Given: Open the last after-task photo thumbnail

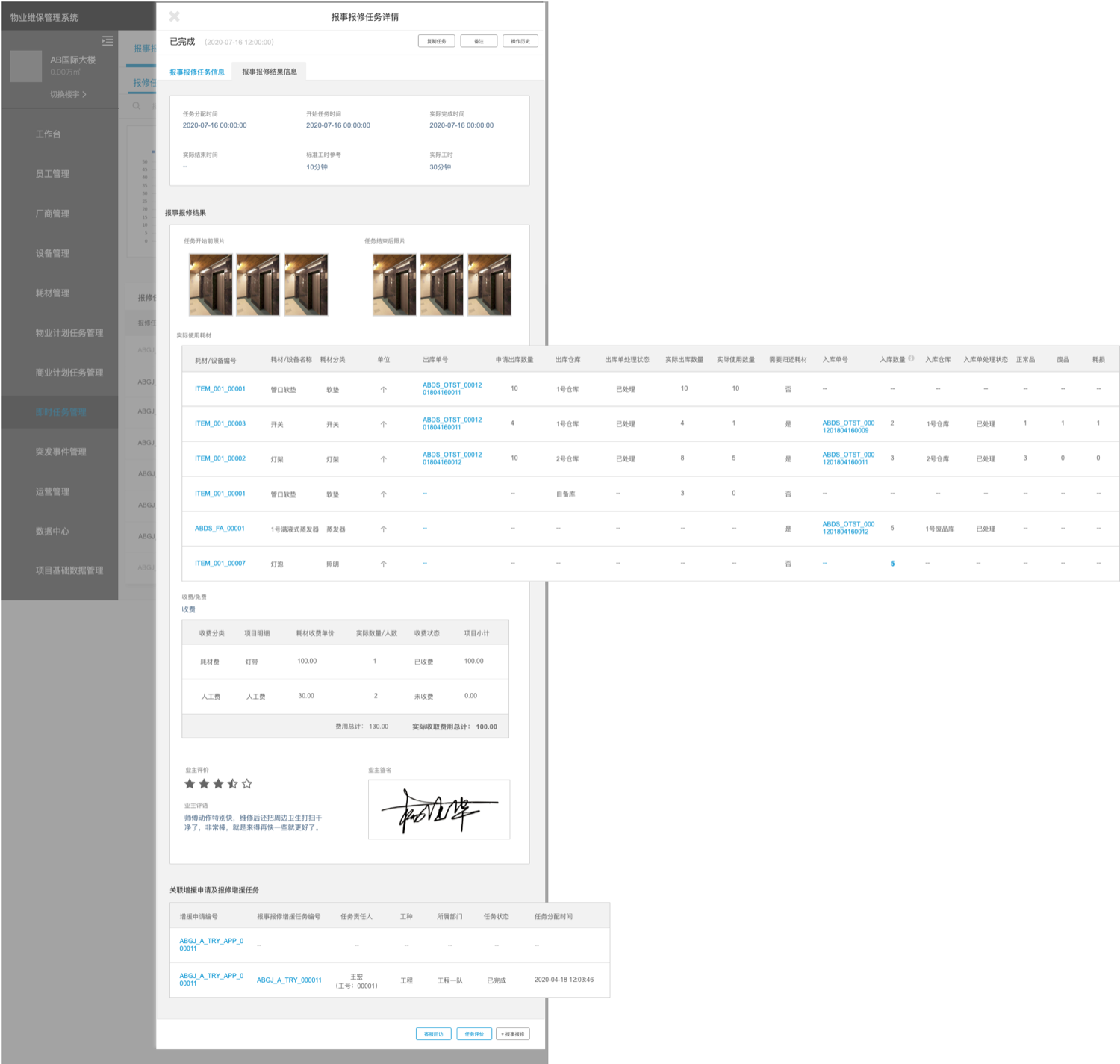Looking at the screenshot, I should pos(489,284).
